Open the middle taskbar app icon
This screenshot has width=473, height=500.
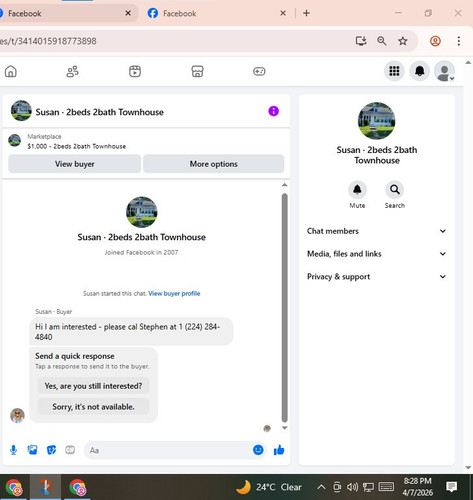pos(46,487)
